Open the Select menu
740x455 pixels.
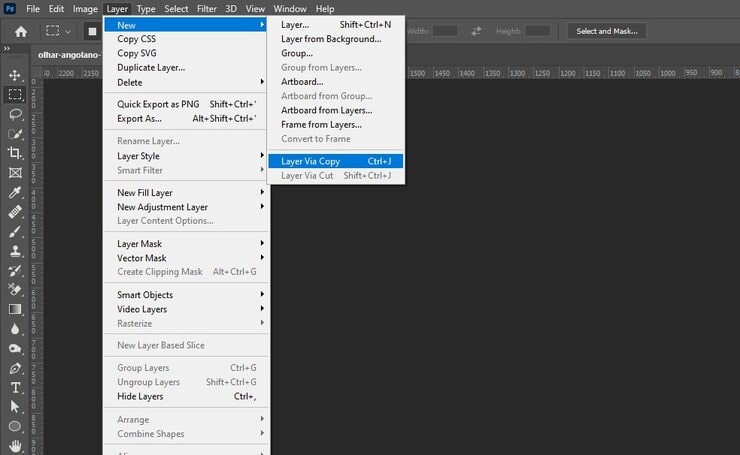[176, 9]
